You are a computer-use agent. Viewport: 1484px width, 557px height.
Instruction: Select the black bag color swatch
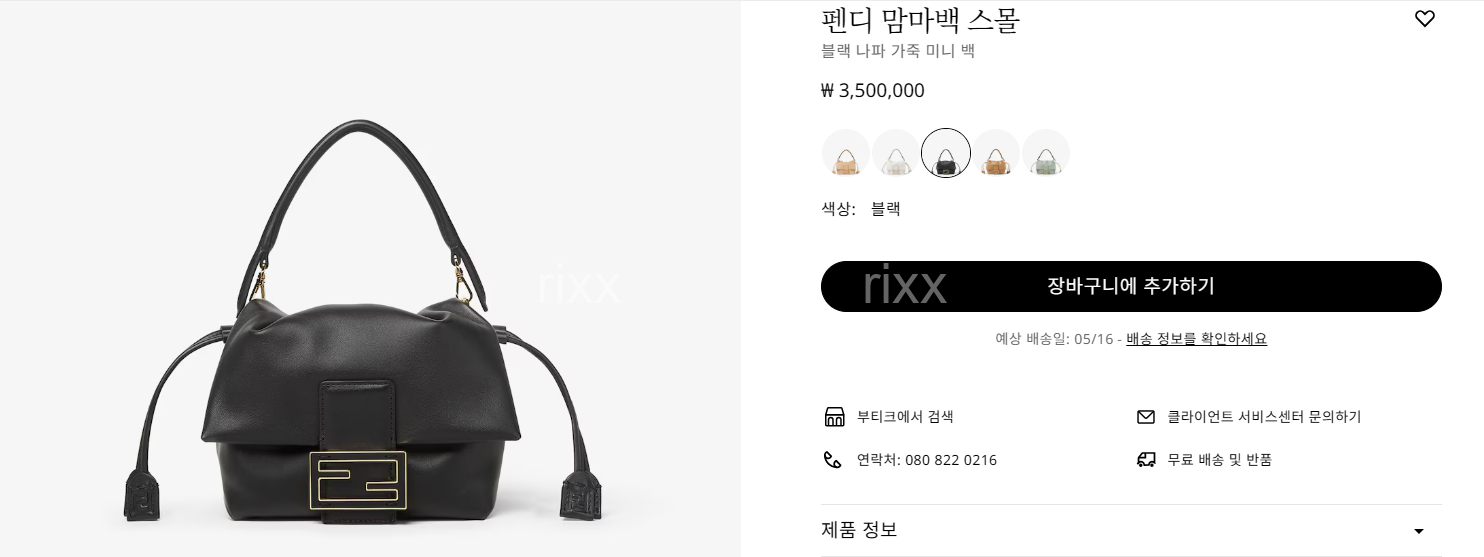(946, 154)
